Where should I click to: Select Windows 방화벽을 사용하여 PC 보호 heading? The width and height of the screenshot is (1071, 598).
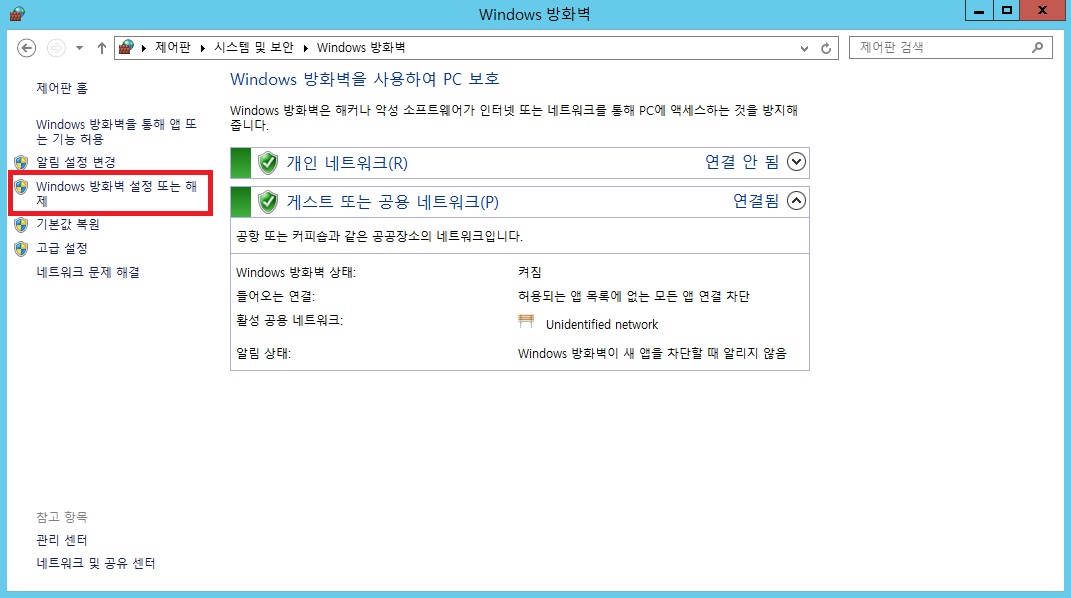[365, 79]
